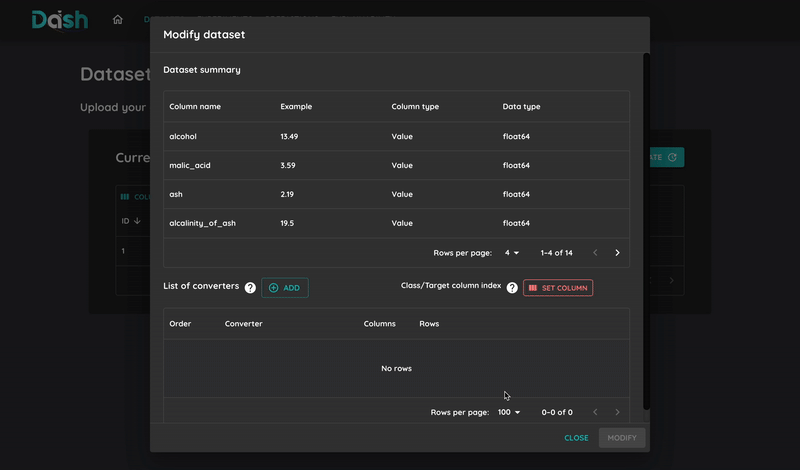
Task: Click the 0-0 of 0 pagination text
Action: 557,412
